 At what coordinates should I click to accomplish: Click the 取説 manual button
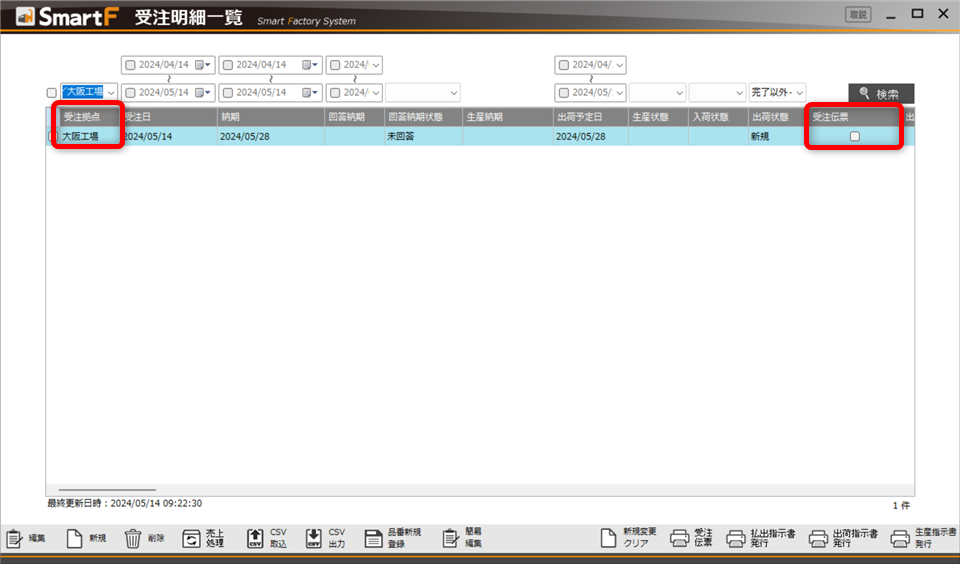[857, 15]
